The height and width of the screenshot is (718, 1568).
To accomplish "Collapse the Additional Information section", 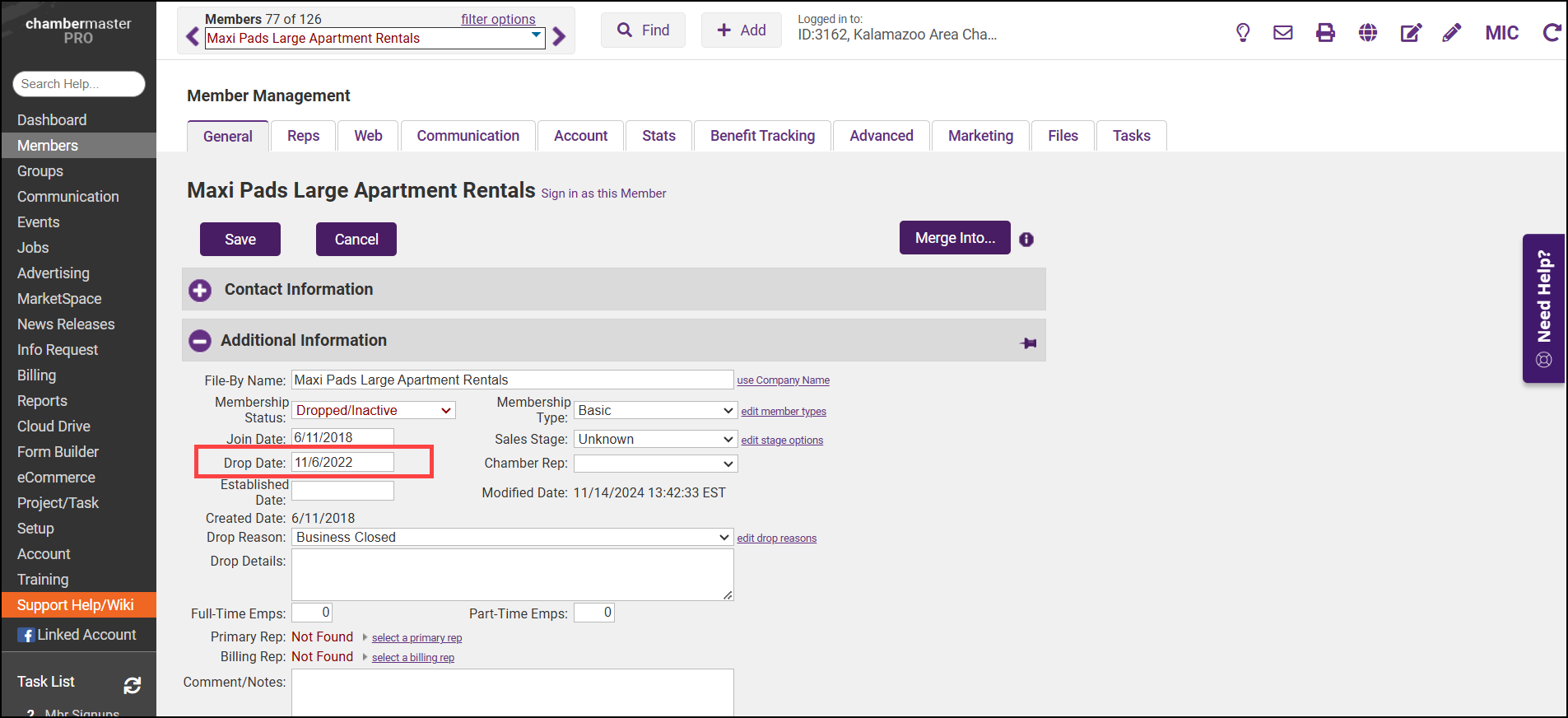I will [x=200, y=341].
